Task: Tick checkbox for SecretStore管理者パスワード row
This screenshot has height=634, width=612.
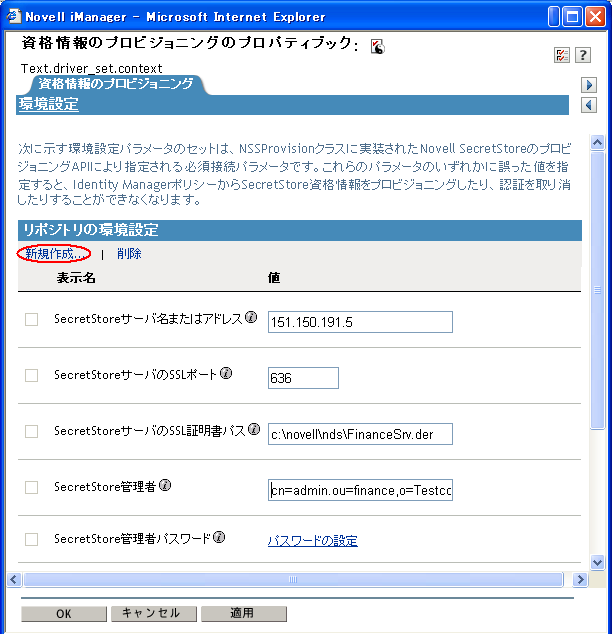Action: tap(32, 539)
